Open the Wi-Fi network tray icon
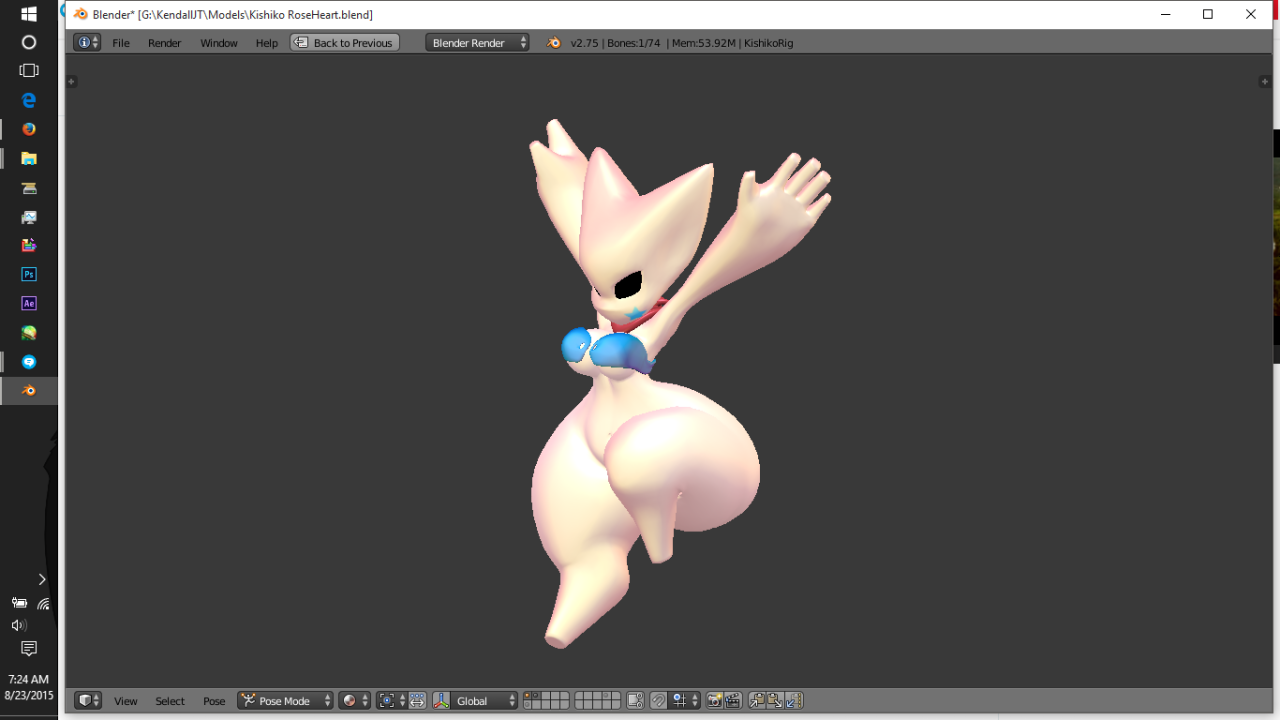1280x720 pixels. click(x=43, y=603)
